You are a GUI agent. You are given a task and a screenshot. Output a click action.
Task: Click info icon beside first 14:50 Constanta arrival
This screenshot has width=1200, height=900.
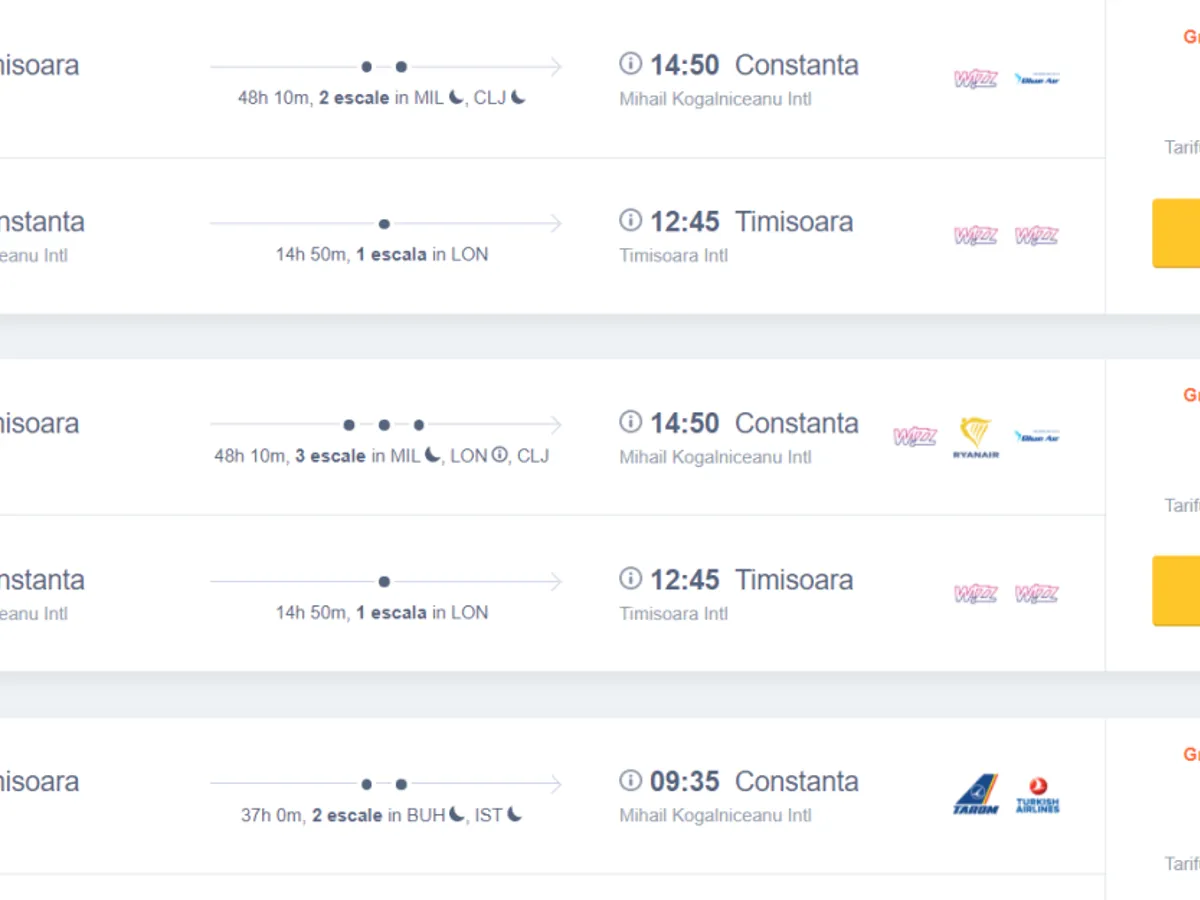pos(630,64)
